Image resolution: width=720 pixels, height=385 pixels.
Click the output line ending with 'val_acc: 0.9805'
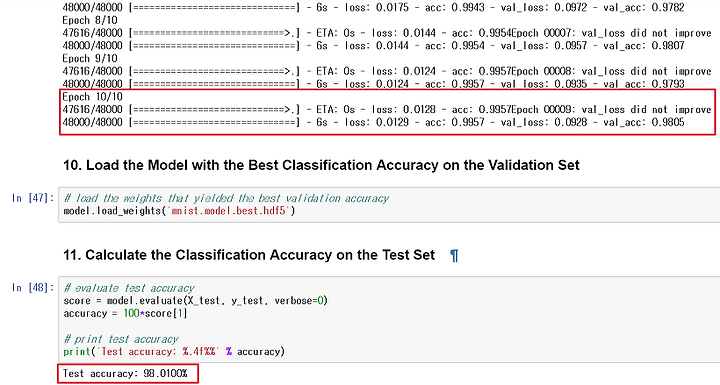373,122
